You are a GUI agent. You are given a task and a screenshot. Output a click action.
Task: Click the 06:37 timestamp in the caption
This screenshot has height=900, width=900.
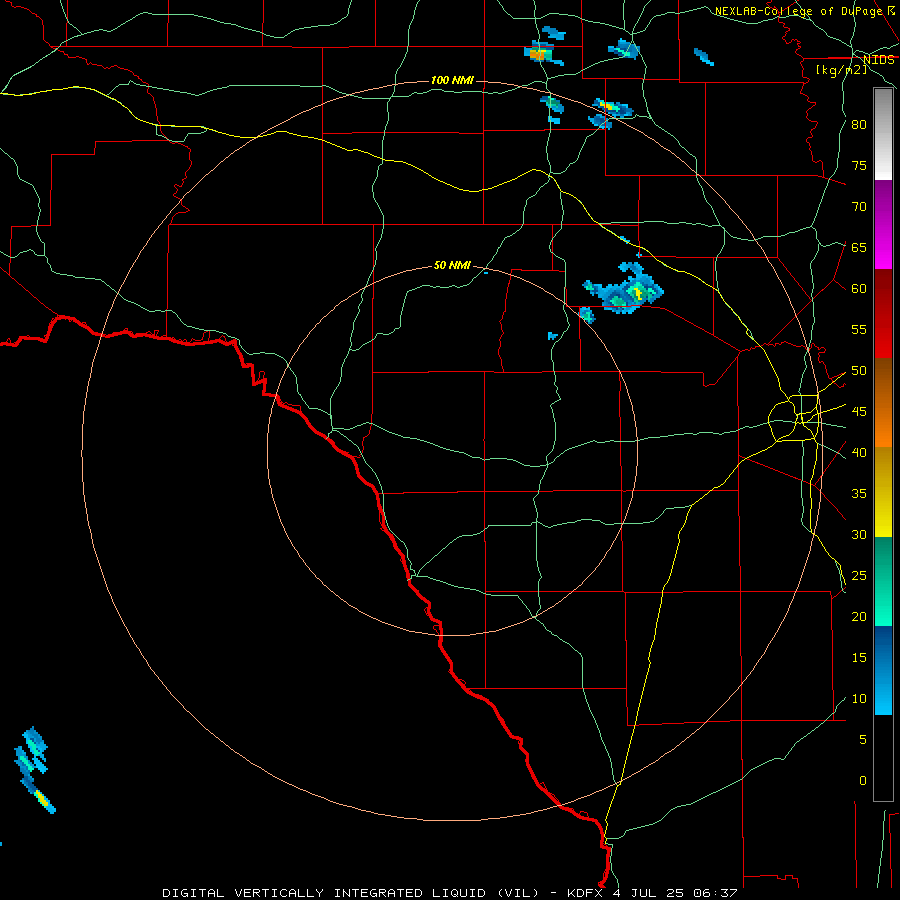click(x=714, y=893)
